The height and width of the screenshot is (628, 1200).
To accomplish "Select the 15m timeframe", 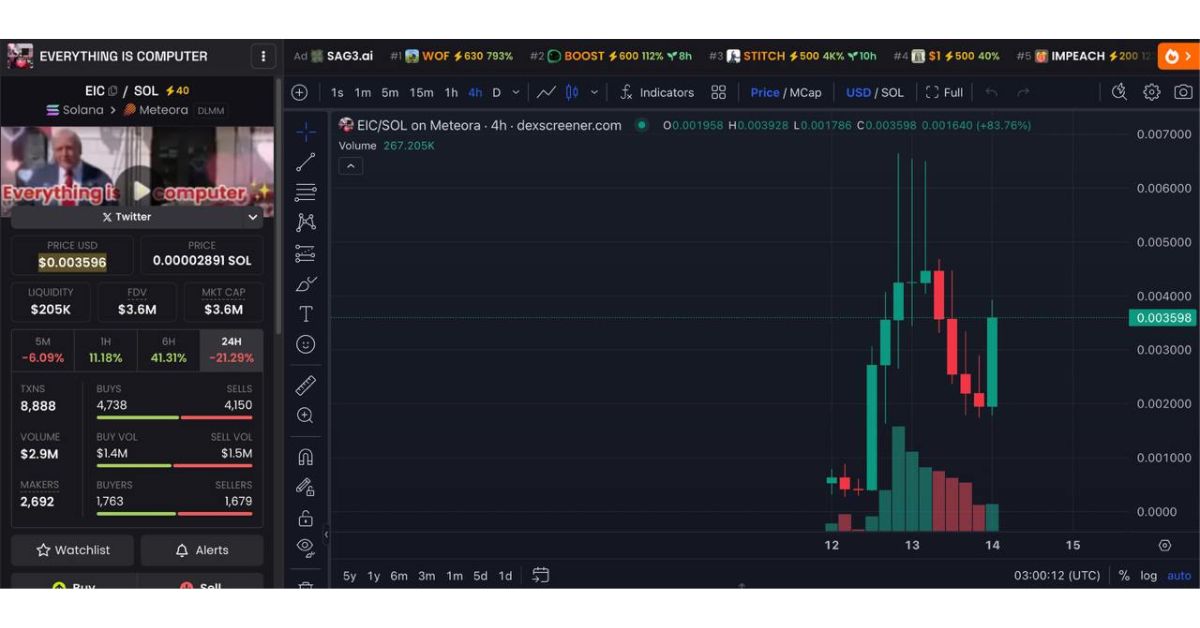I will tap(422, 92).
